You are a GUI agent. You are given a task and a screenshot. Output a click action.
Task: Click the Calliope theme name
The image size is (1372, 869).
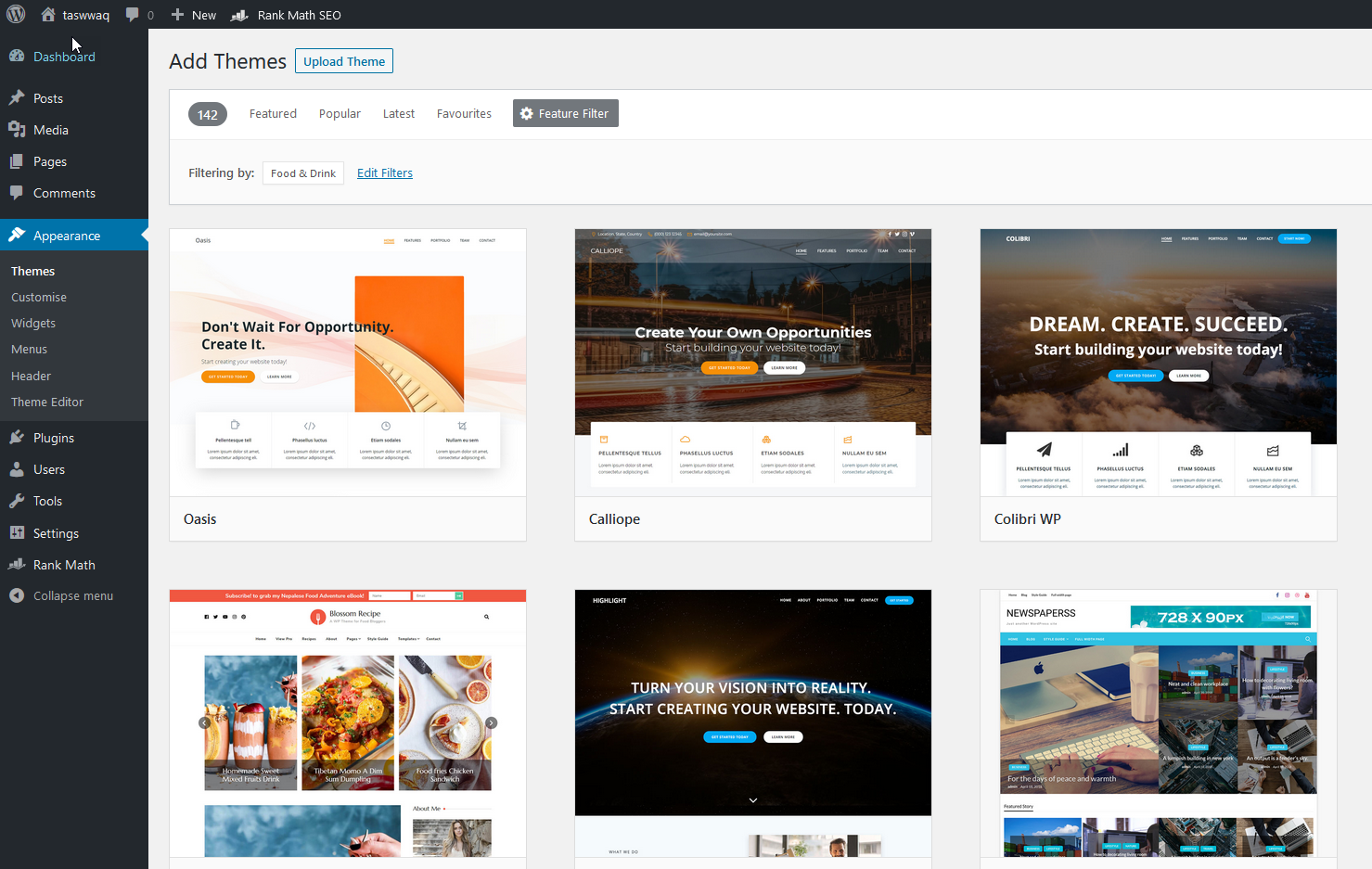[x=614, y=519]
